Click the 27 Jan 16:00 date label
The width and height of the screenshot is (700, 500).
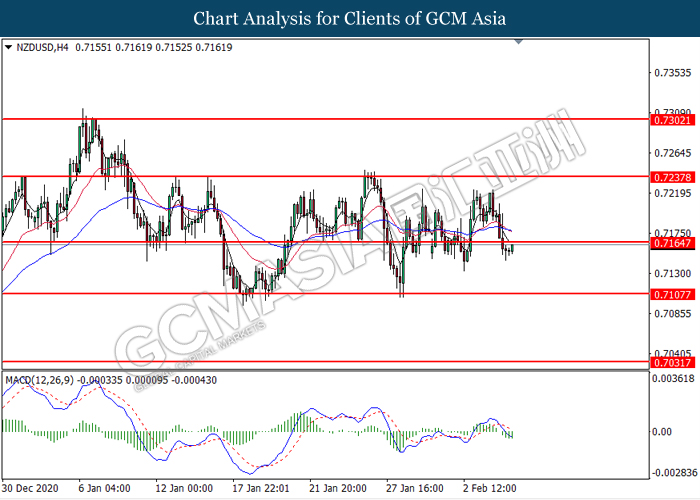[415, 488]
